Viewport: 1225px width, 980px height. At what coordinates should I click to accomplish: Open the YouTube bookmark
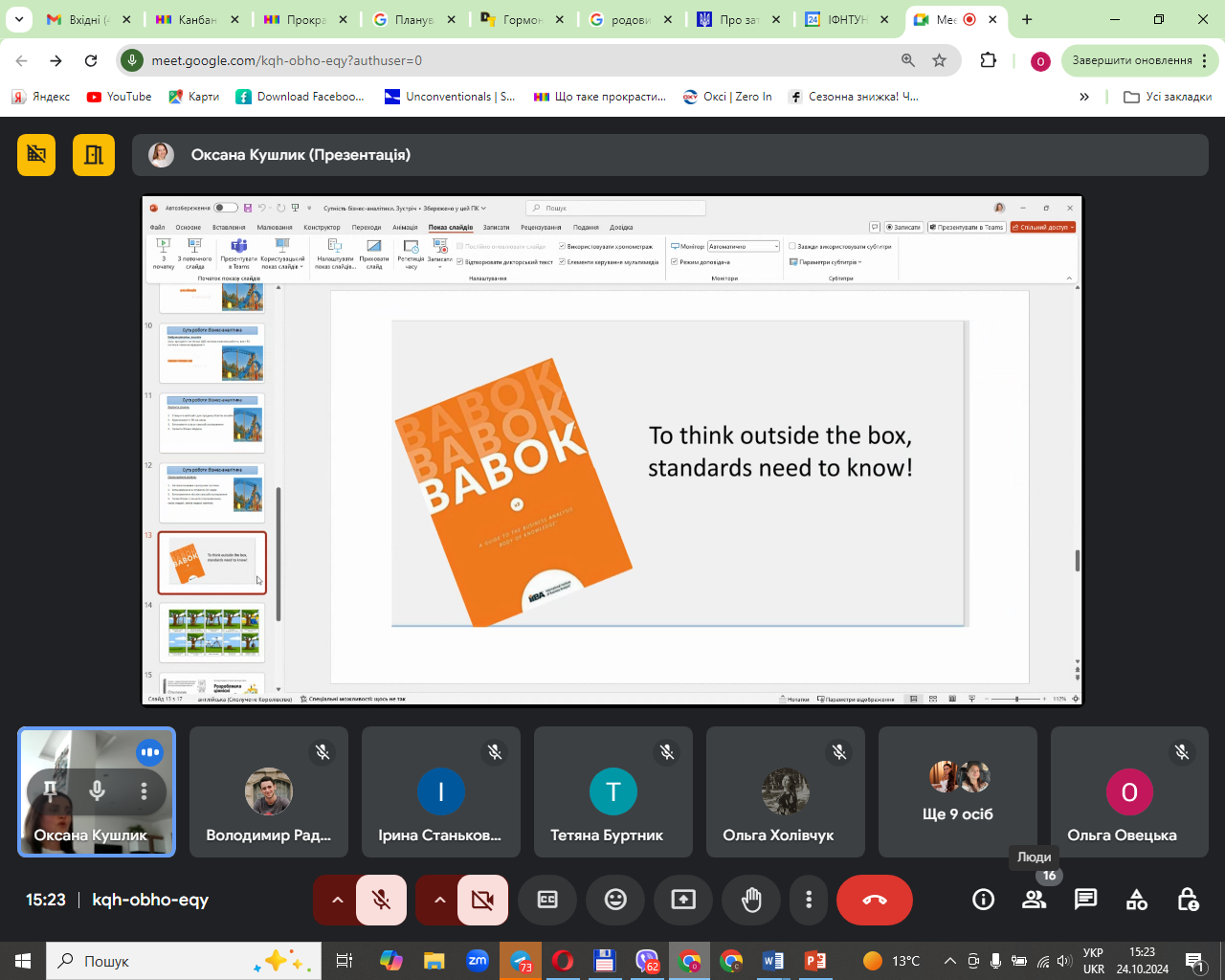(120, 97)
